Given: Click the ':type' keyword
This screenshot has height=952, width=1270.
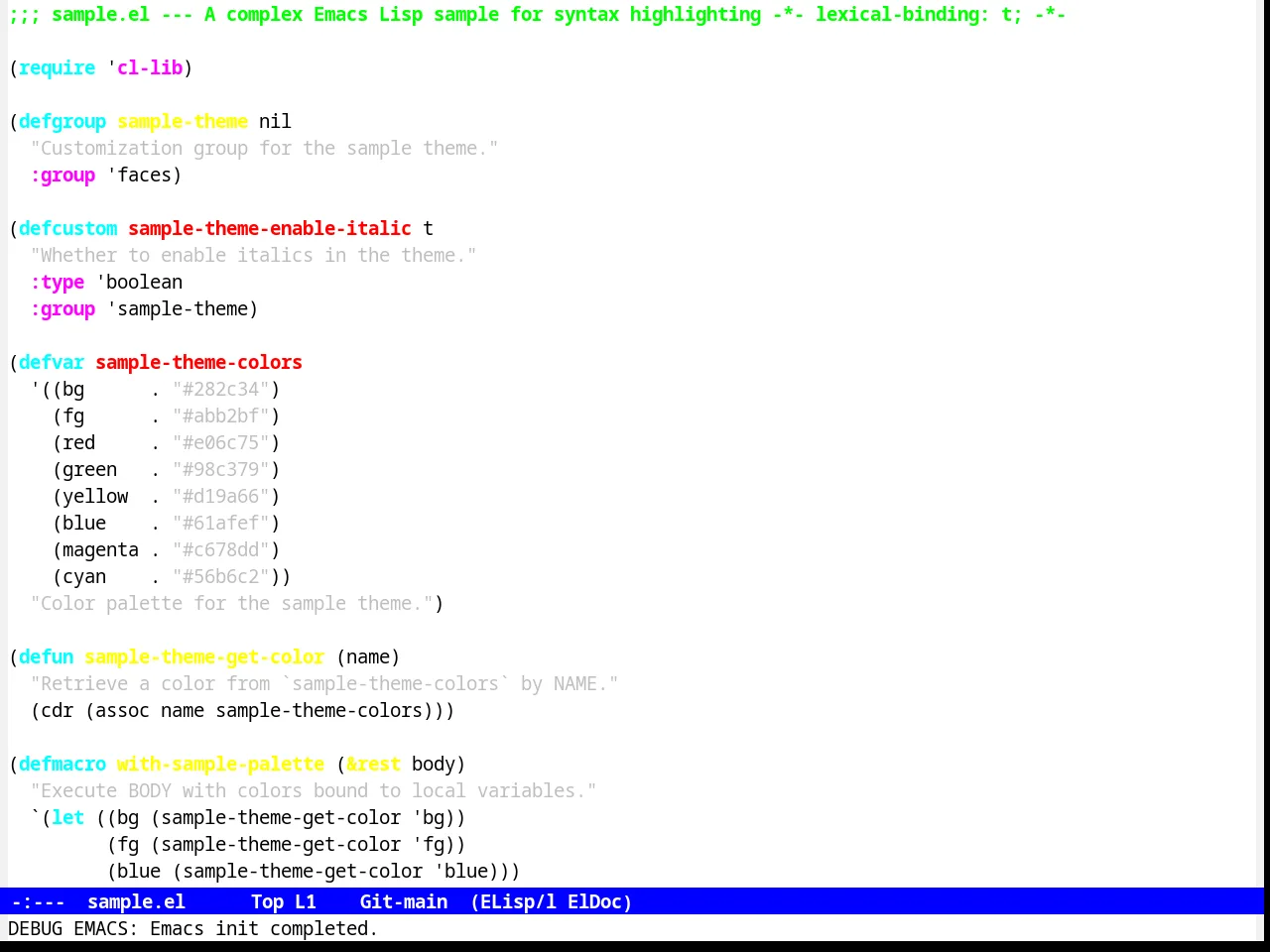Looking at the screenshot, I should (57, 282).
